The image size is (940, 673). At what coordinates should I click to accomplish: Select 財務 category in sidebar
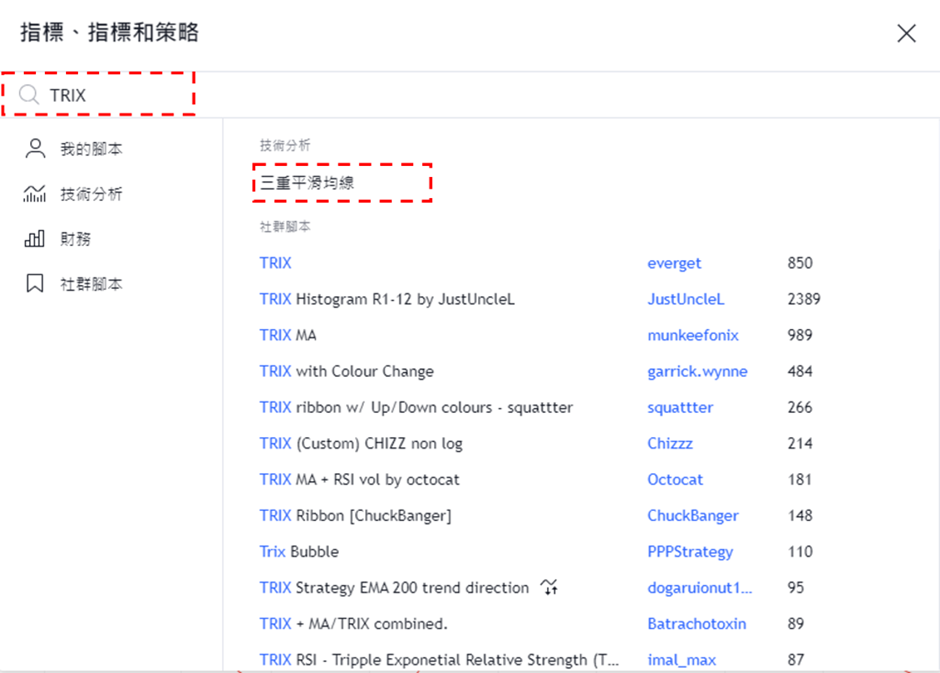[x=76, y=239]
